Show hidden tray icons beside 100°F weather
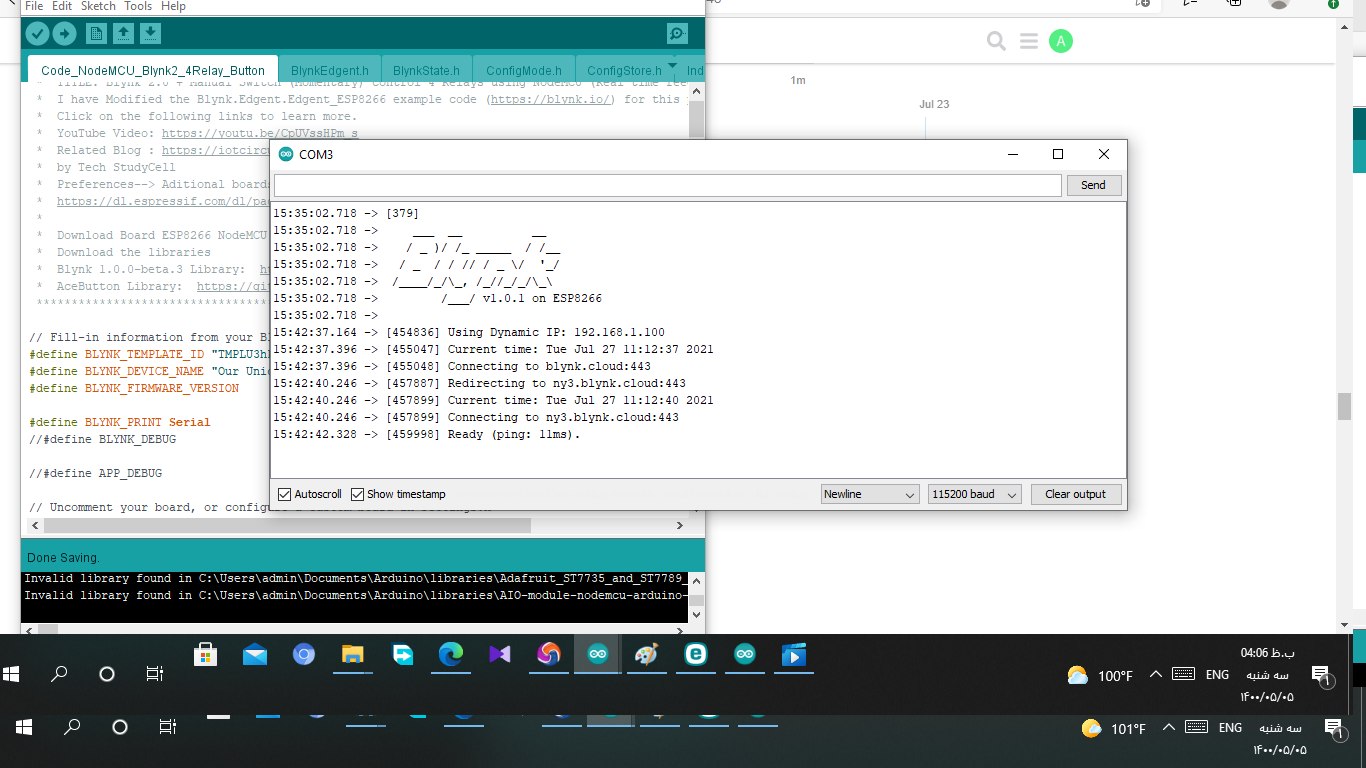This screenshot has height=768, width=1366. [1156, 674]
